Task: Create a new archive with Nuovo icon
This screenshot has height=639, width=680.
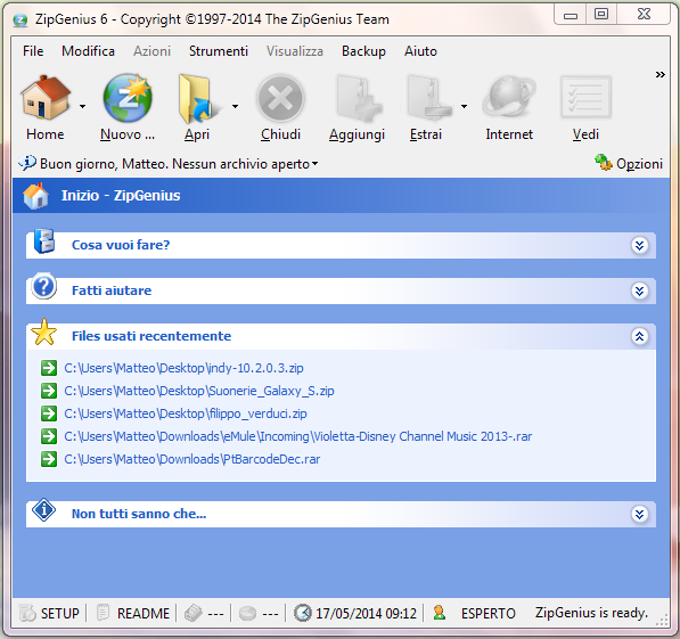Action: click(x=128, y=98)
